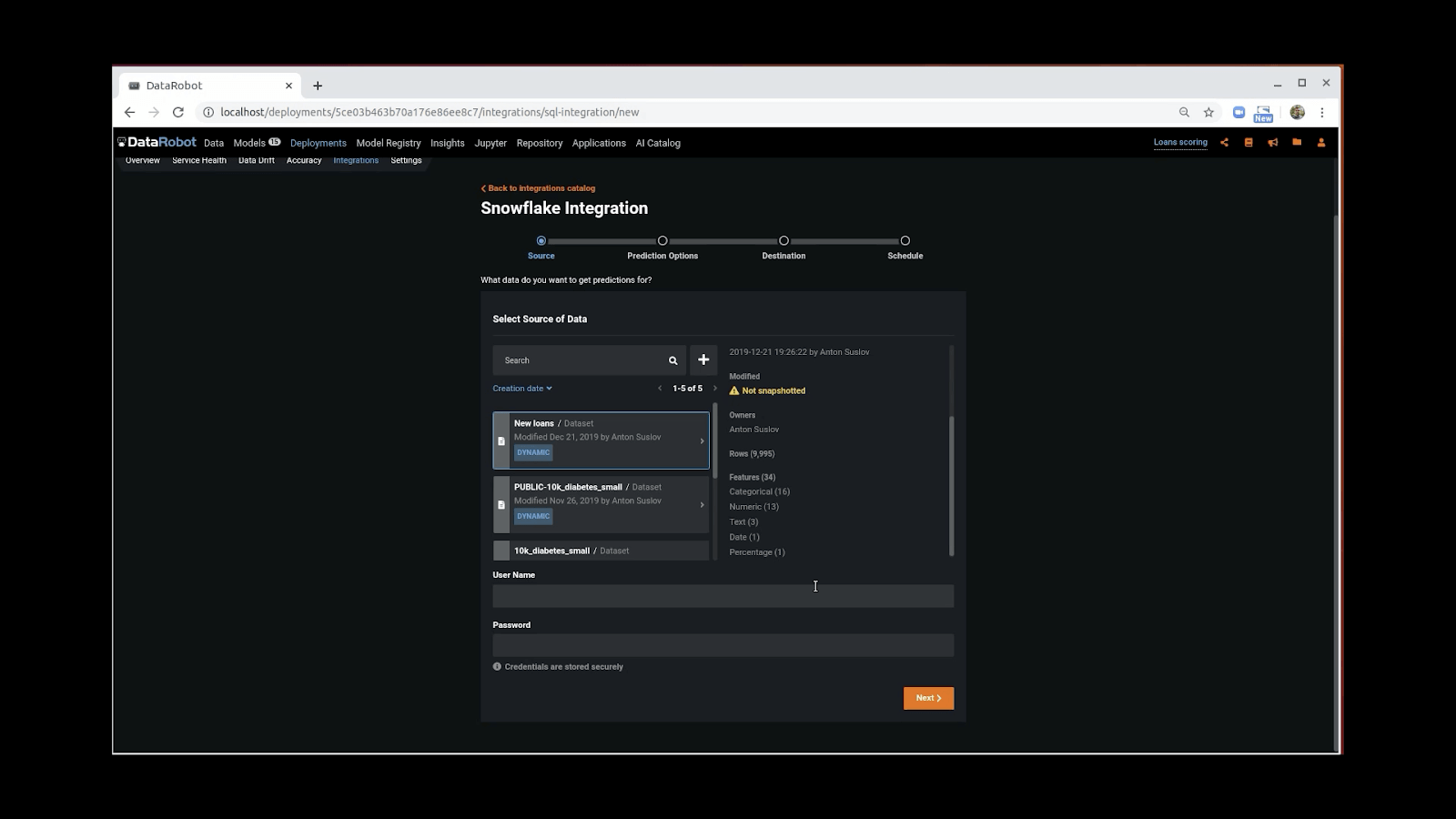Viewport: 1456px width, 819px height.
Task: Open the Deployments menu
Action: pyautogui.click(x=318, y=143)
